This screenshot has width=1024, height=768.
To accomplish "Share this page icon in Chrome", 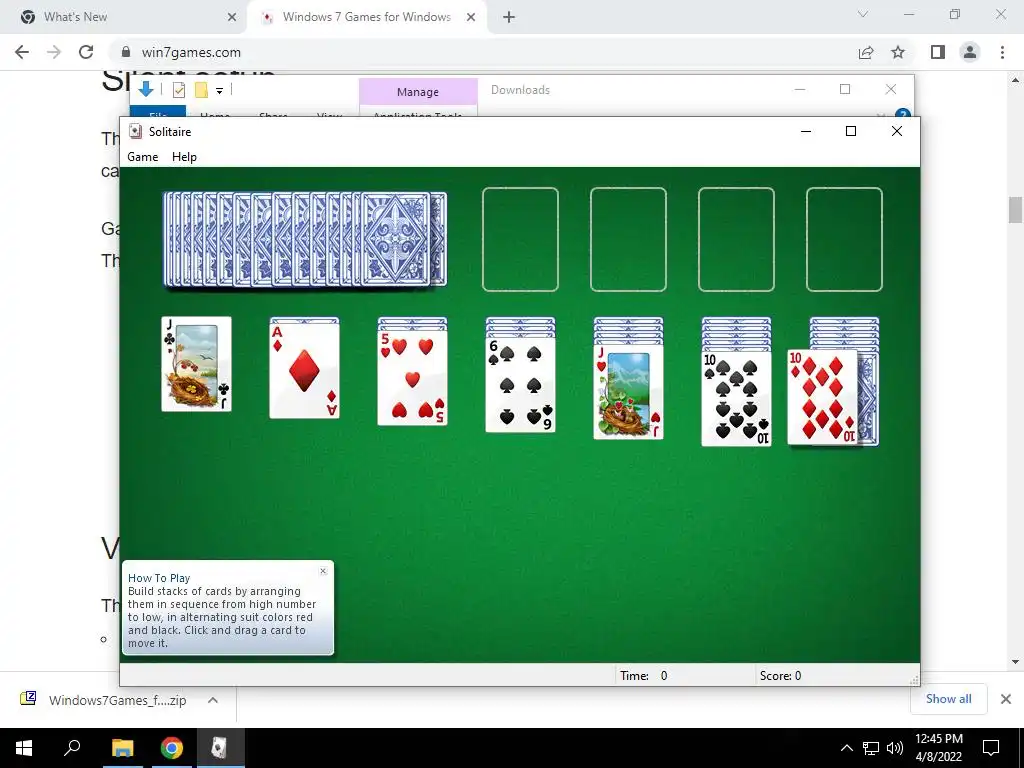I will [866, 52].
